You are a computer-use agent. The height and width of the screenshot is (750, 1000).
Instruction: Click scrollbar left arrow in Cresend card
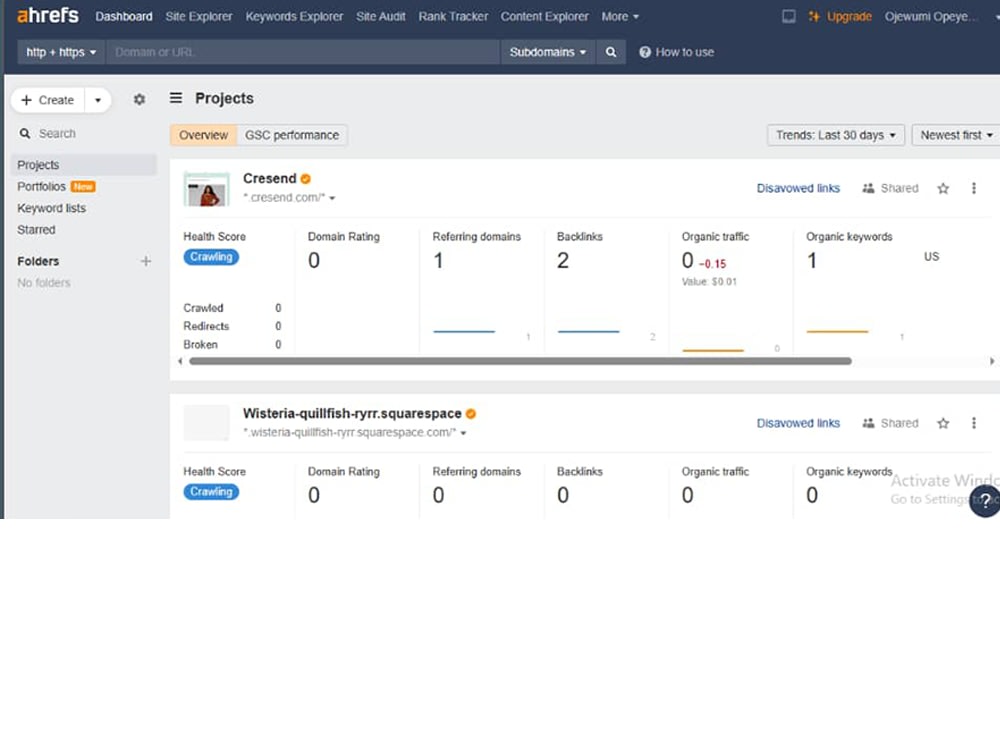180,361
